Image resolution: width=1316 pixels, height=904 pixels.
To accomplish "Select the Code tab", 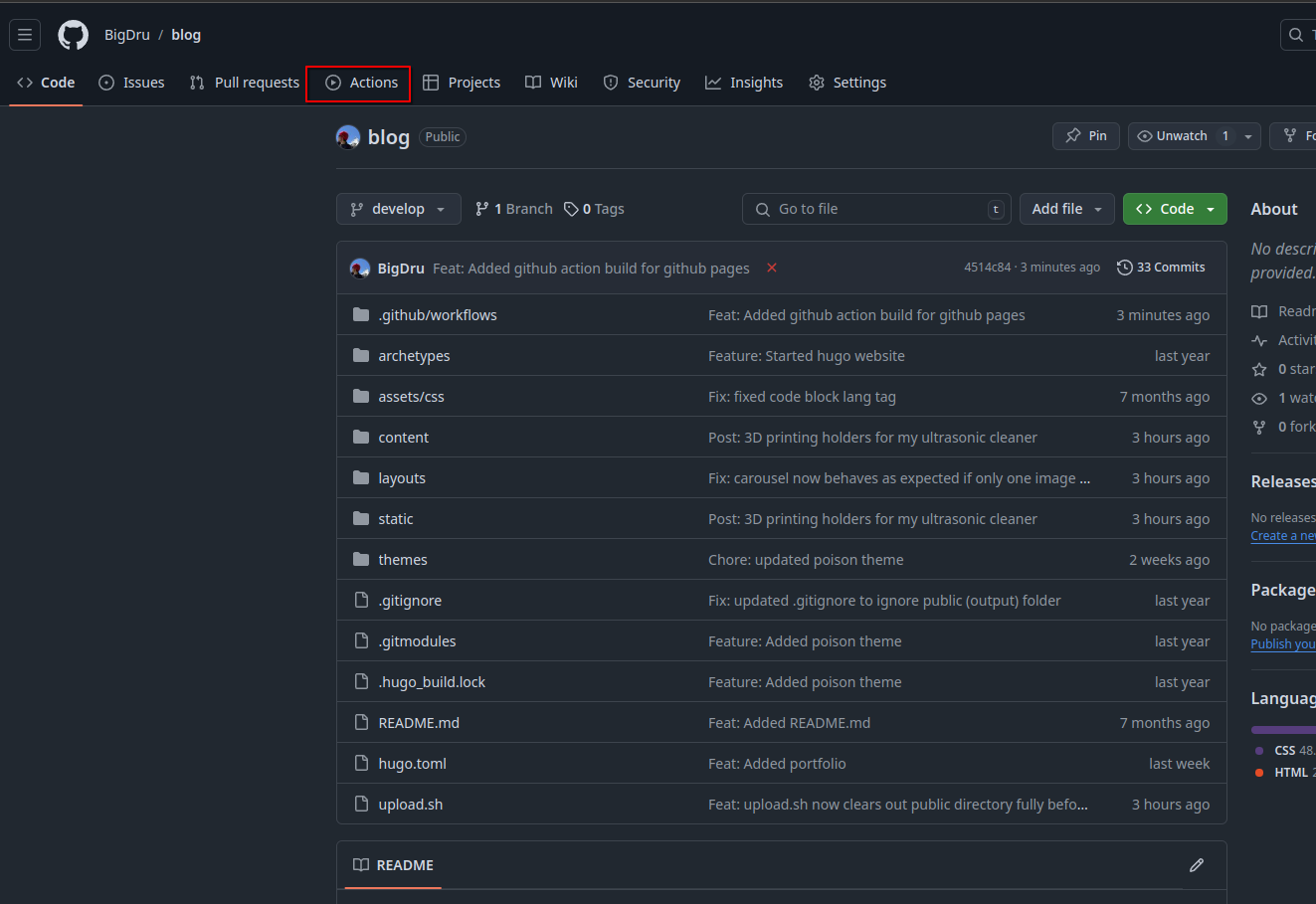I will (x=46, y=83).
